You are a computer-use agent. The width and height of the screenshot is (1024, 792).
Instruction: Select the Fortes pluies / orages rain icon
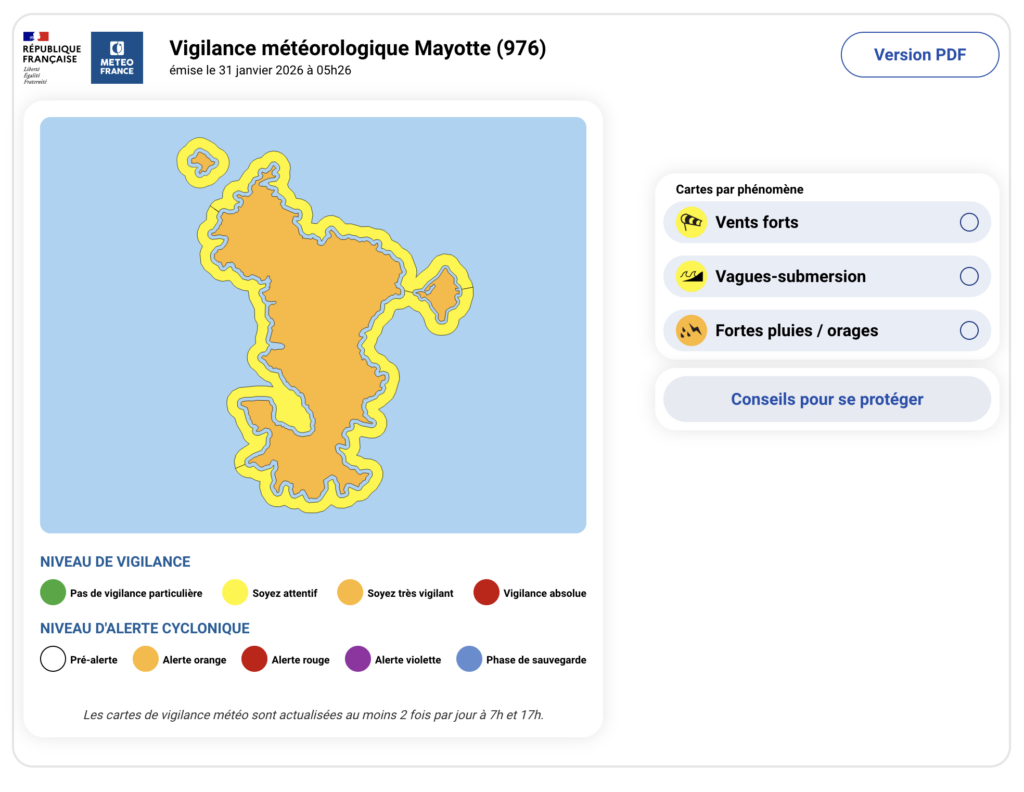693,330
